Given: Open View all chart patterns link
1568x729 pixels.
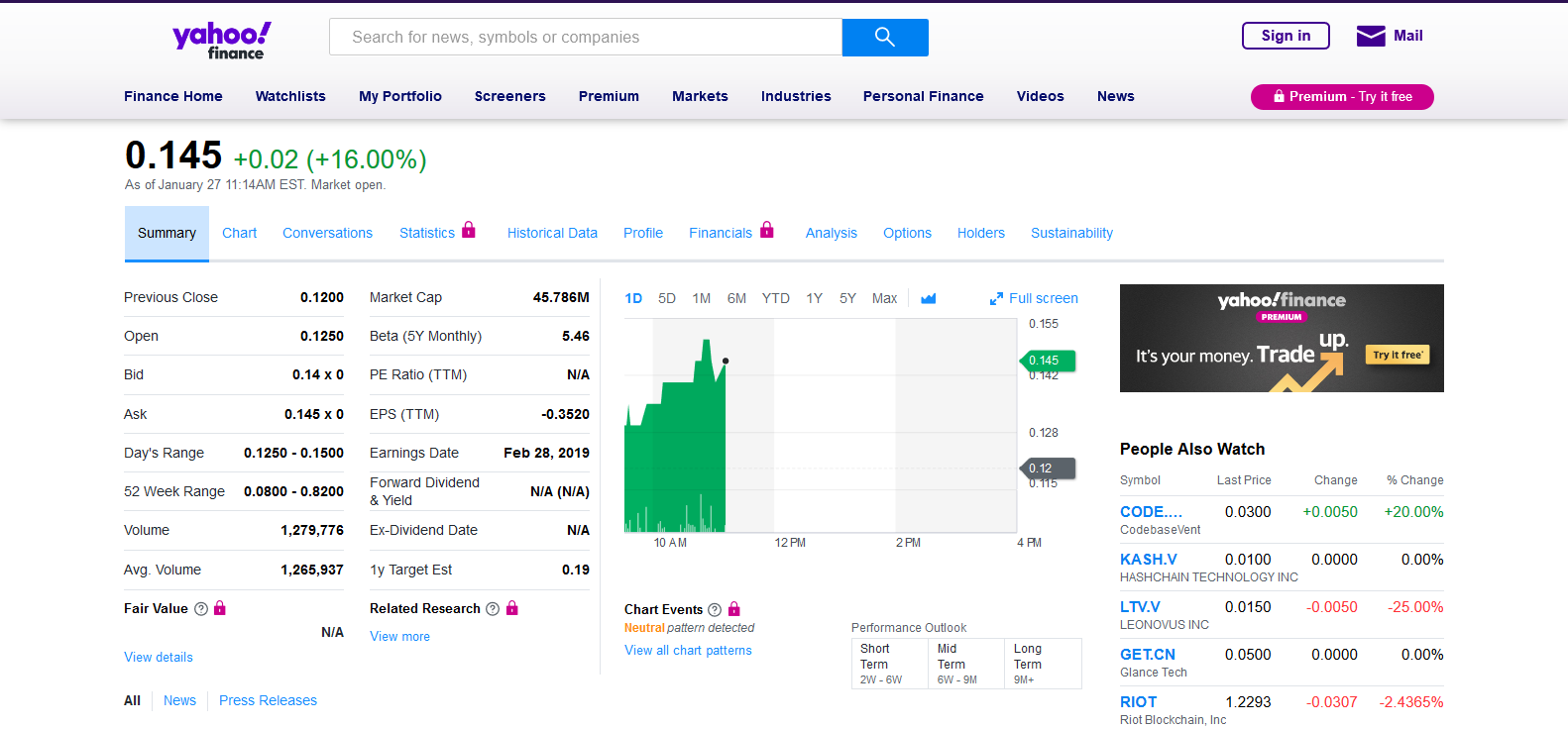Looking at the screenshot, I should [x=688, y=651].
